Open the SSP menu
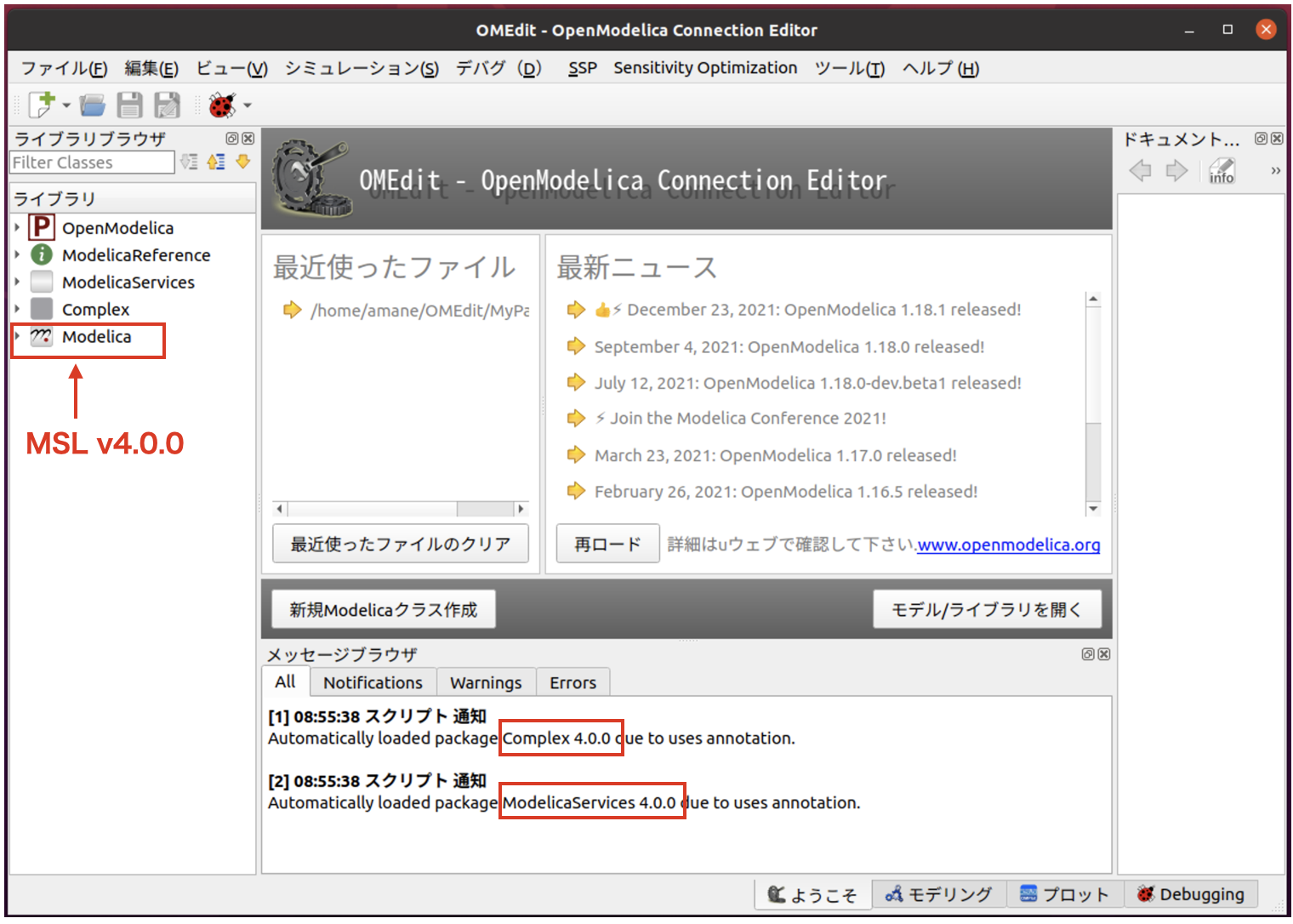1293x924 pixels. [x=583, y=68]
